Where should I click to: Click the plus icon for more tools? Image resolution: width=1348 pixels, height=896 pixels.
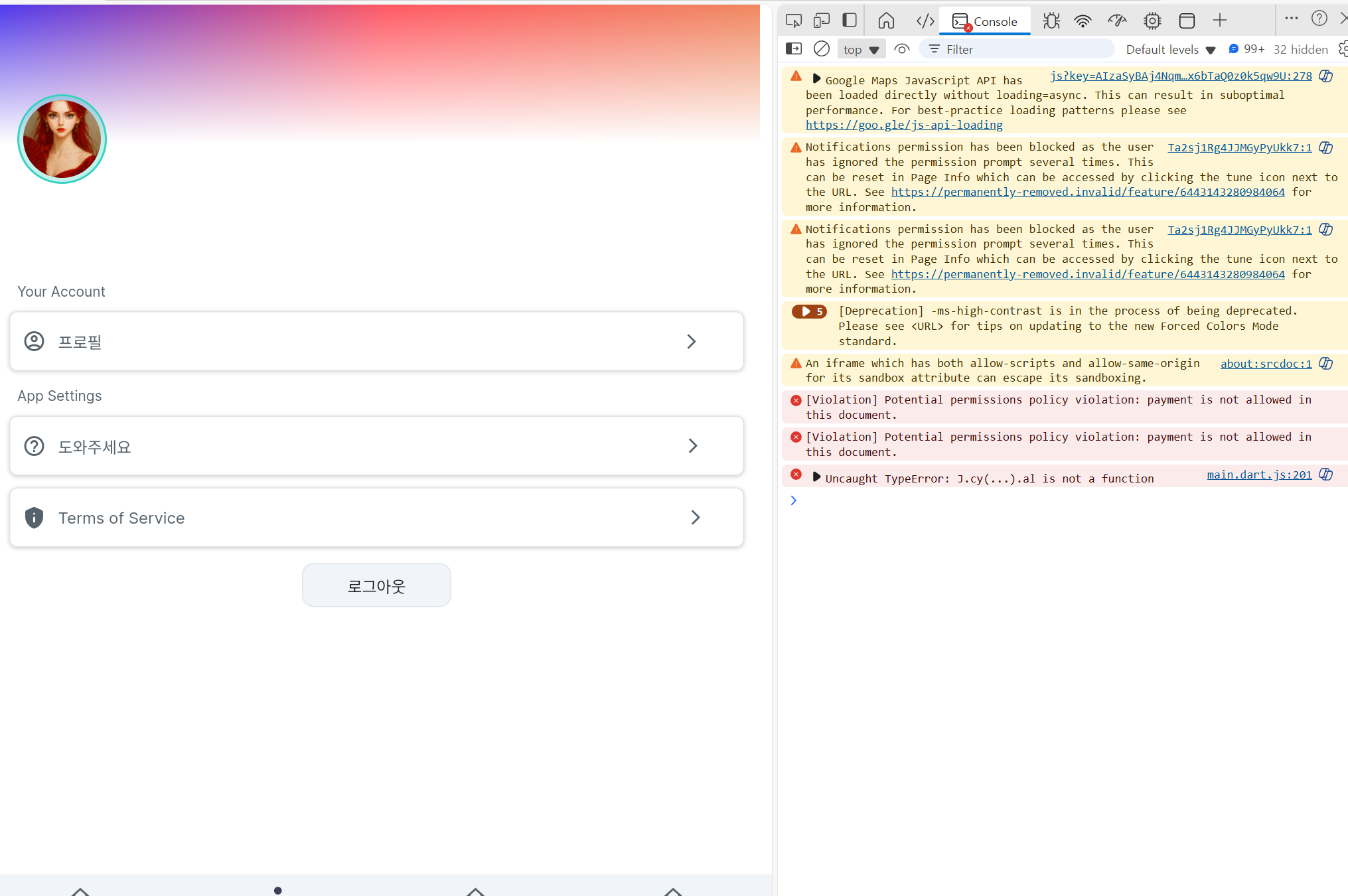(1220, 21)
